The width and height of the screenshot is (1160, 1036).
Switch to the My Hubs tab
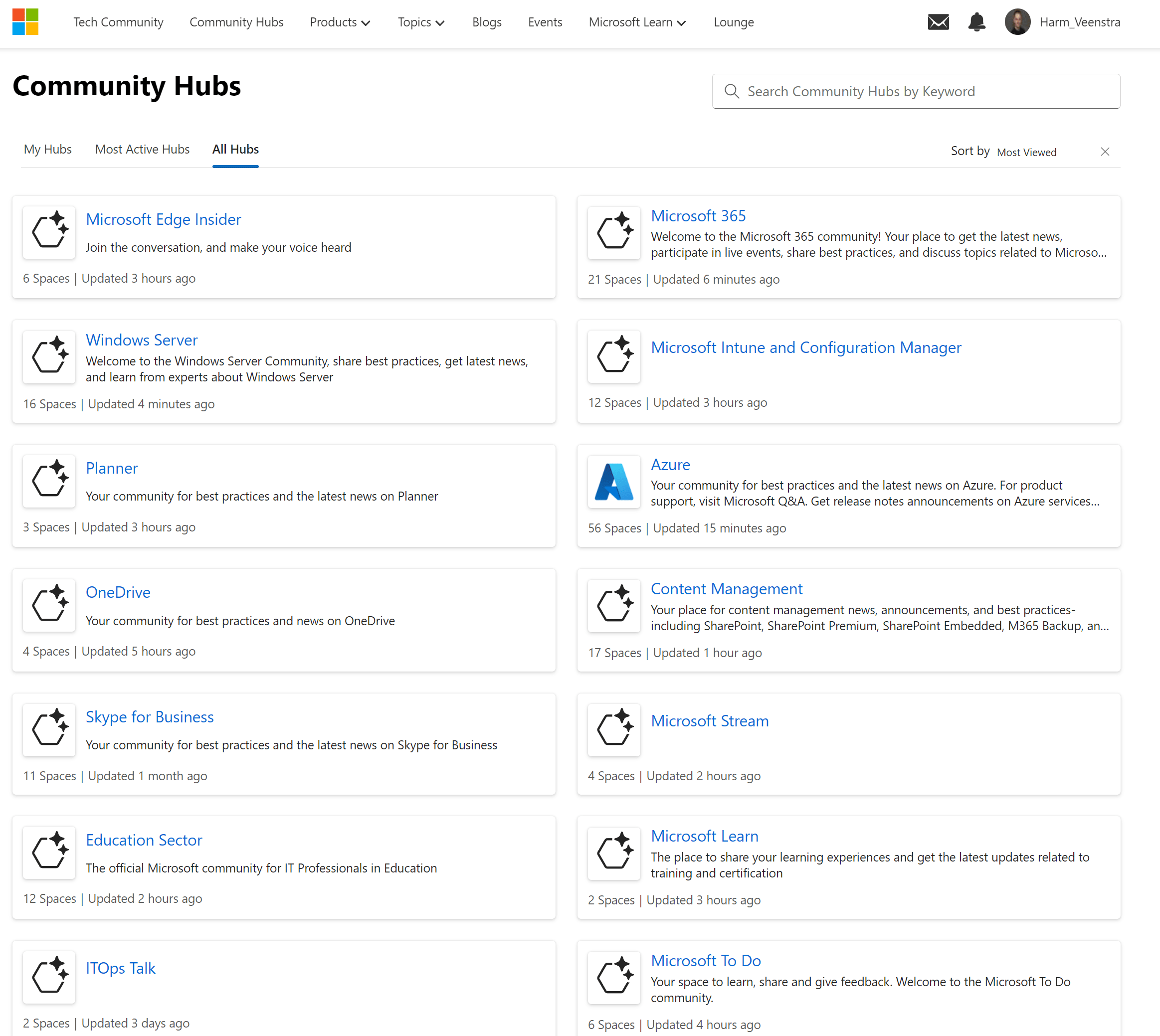click(x=48, y=149)
